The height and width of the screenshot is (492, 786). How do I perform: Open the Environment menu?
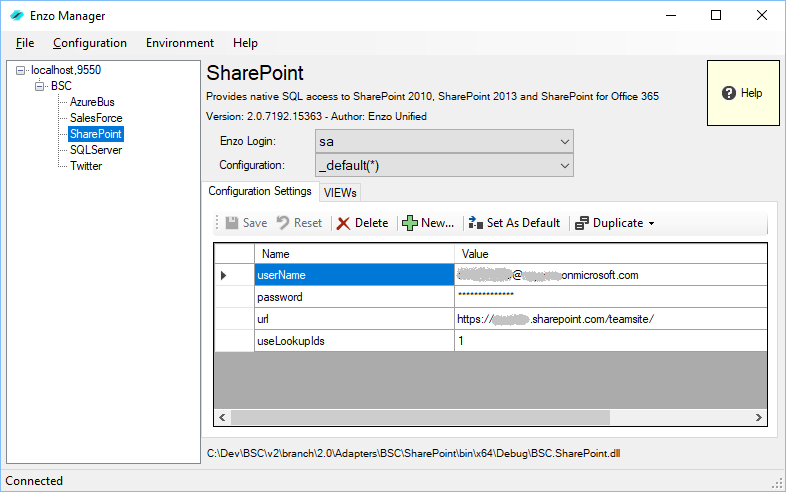pos(180,43)
